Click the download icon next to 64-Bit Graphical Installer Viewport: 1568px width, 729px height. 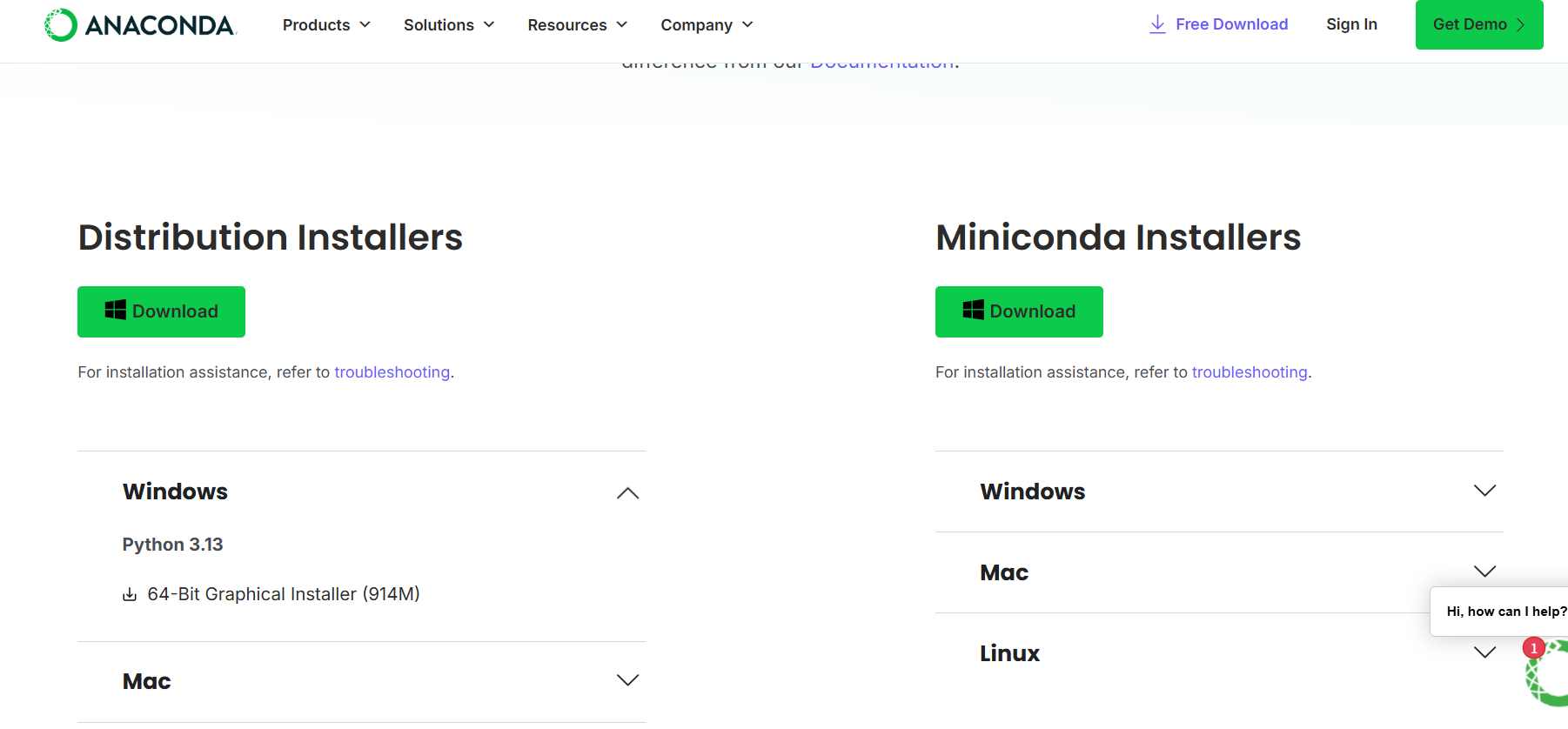[x=130, y=595]
